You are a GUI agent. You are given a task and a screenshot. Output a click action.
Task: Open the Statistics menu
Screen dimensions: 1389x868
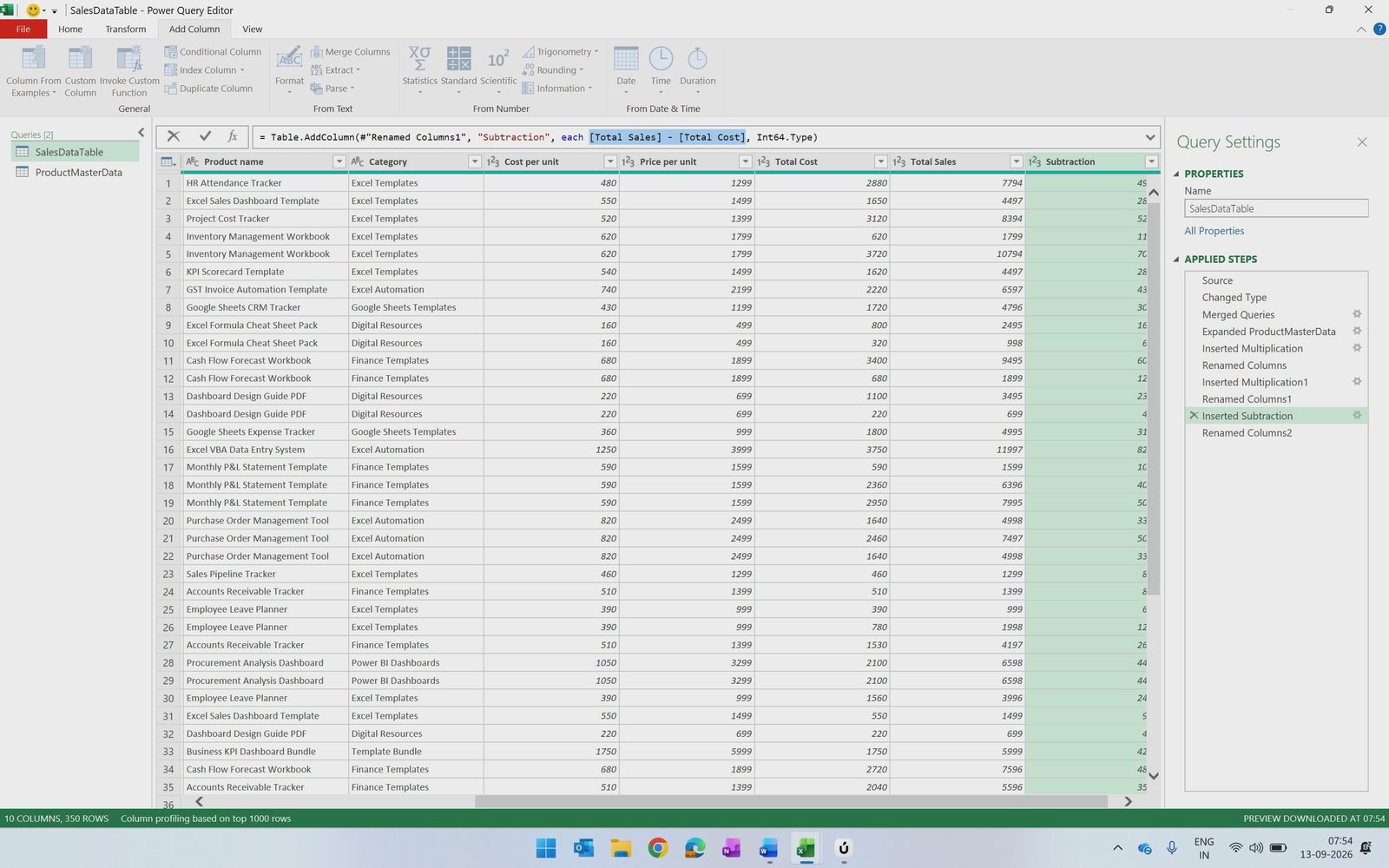tap(419, 70)
